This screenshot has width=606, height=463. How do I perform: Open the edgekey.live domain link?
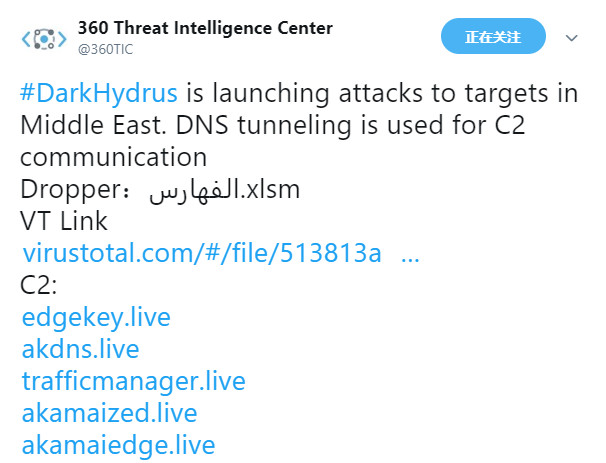(96, 318)
